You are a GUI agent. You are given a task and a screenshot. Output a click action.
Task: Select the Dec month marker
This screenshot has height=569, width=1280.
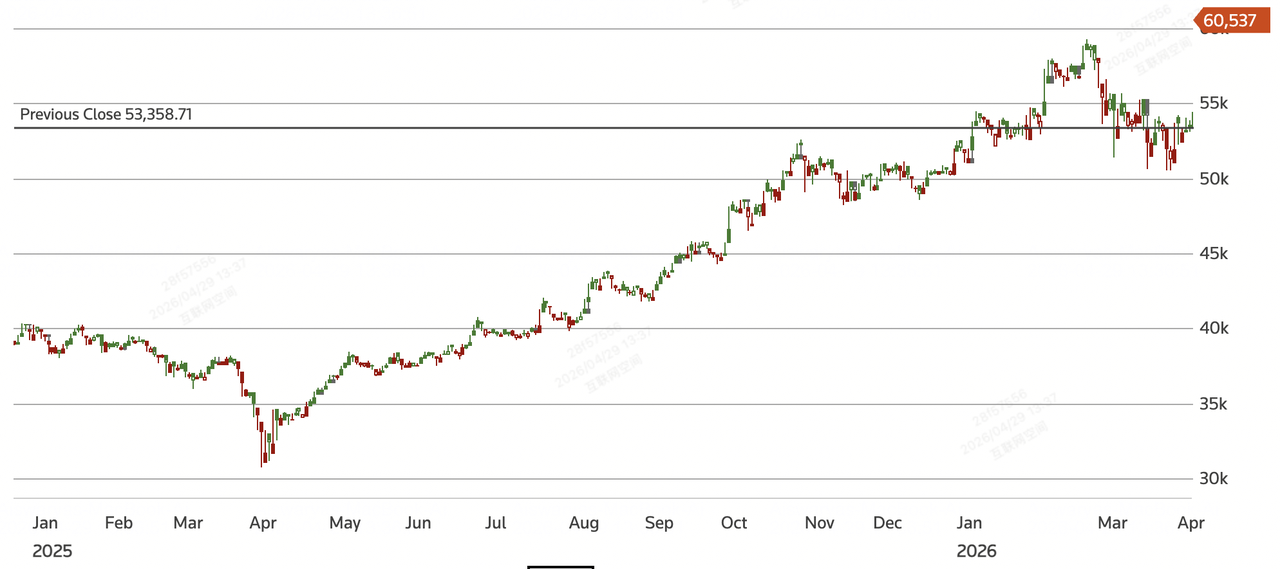pyautogui.click(x=887, y=523)
